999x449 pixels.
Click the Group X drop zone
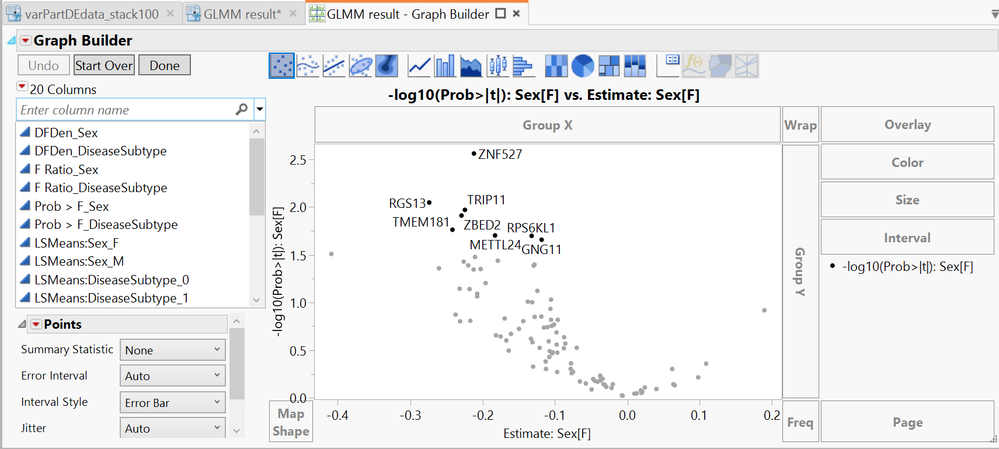[x=547, y=125]
